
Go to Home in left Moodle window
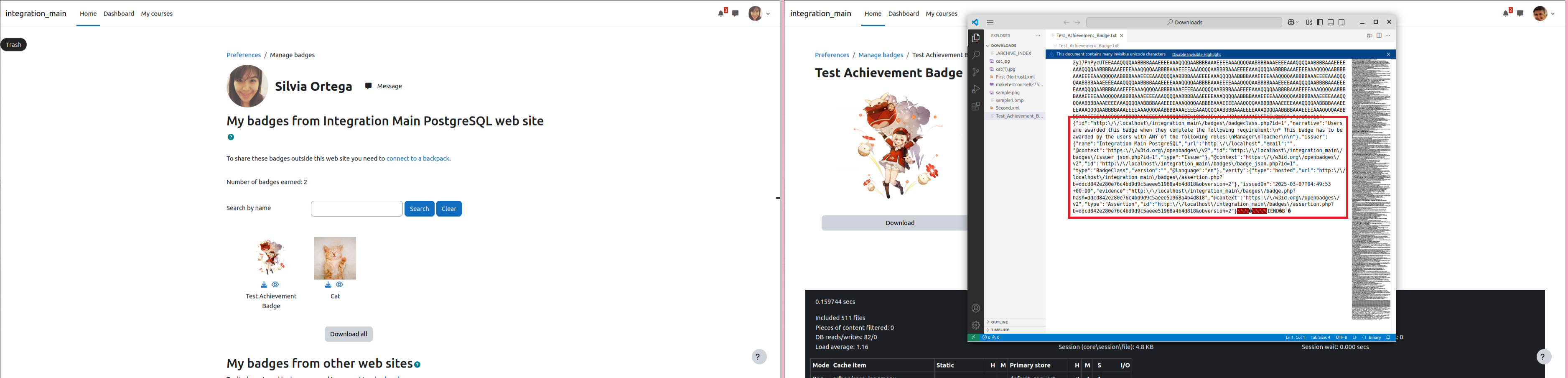pyautogui.click(x=88, y=13)
